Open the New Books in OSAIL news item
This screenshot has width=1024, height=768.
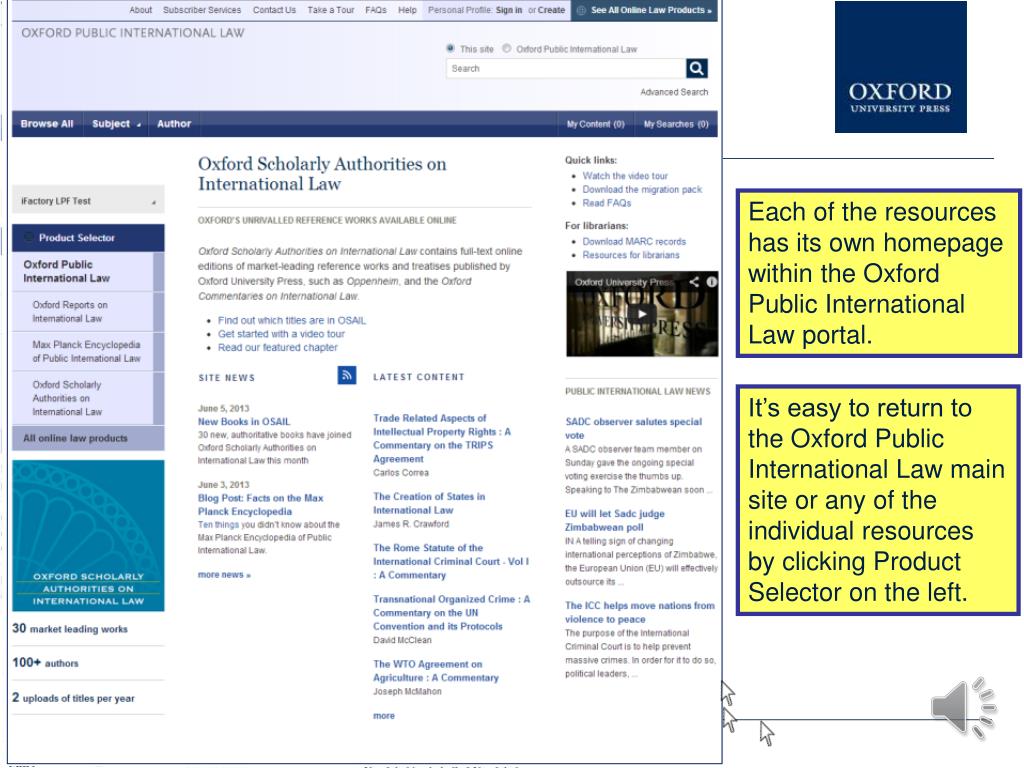tap(244, 422)
